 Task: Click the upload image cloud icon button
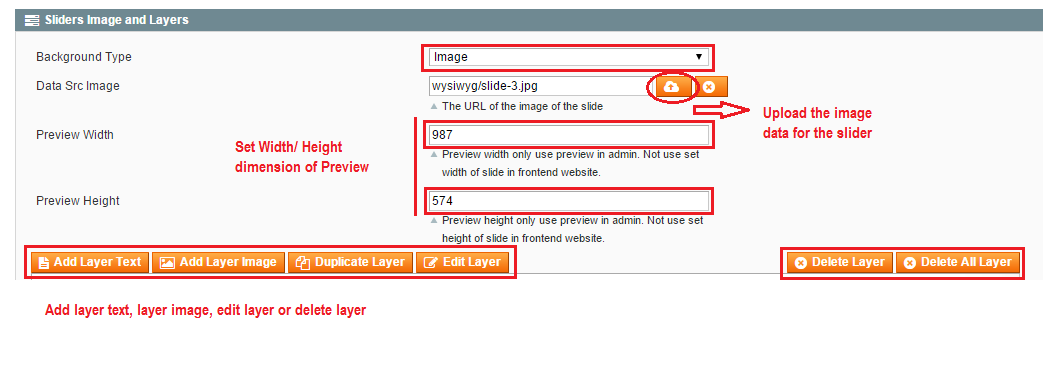672,87
